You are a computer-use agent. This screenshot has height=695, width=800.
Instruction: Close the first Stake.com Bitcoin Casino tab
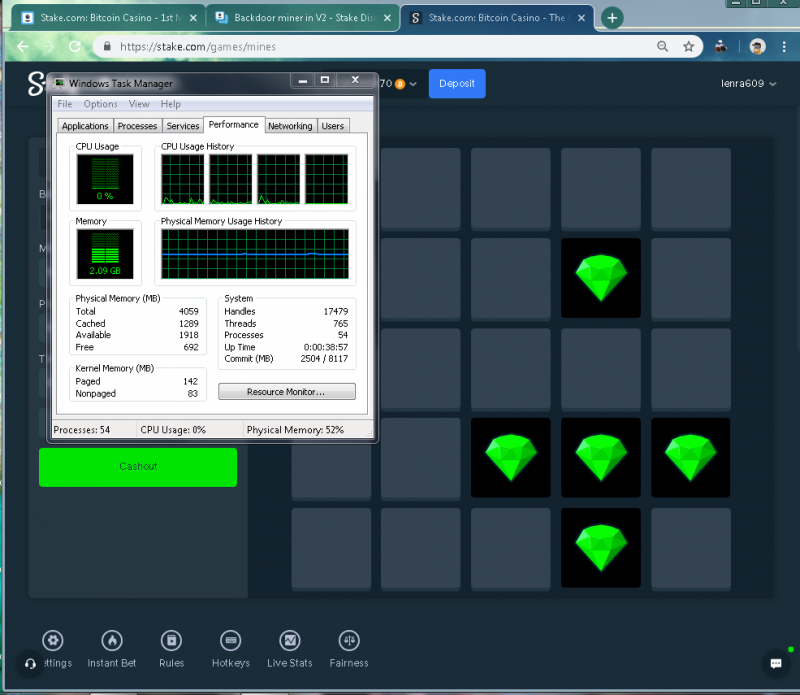coord(193,18)
